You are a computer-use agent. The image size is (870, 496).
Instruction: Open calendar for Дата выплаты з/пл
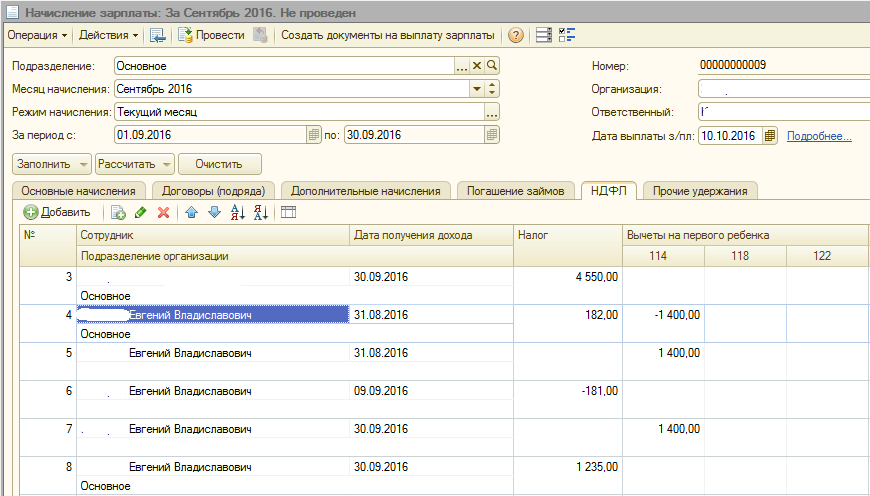(x=770, y=136)
